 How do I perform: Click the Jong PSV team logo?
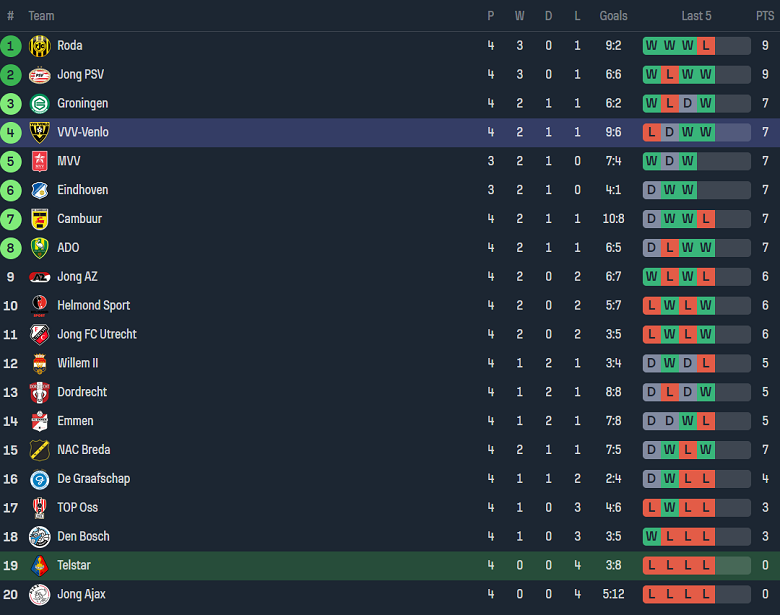(x=39, y=75)
